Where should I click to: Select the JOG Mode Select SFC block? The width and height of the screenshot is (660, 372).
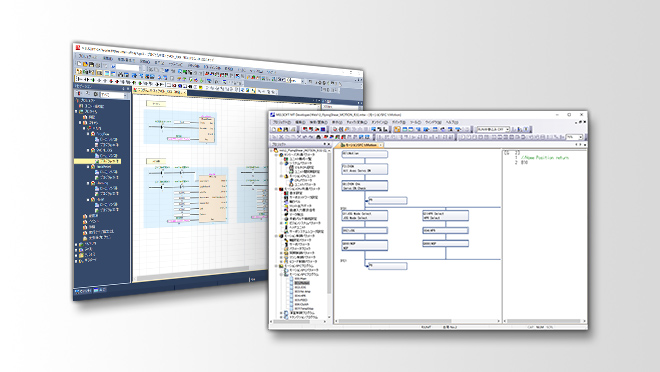[x=365, y=215]
